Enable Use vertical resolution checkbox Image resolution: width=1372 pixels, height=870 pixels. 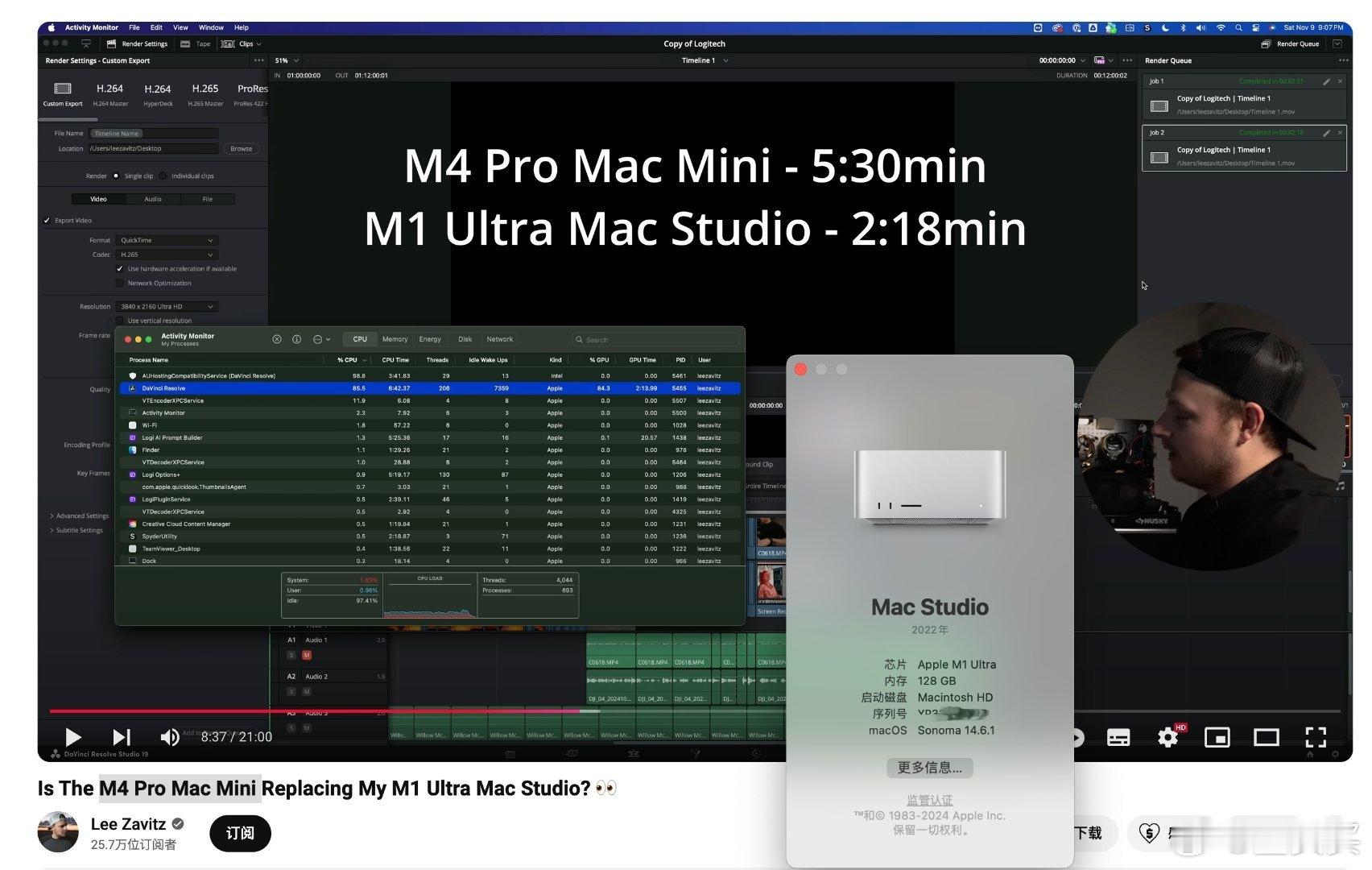[120, 321]
